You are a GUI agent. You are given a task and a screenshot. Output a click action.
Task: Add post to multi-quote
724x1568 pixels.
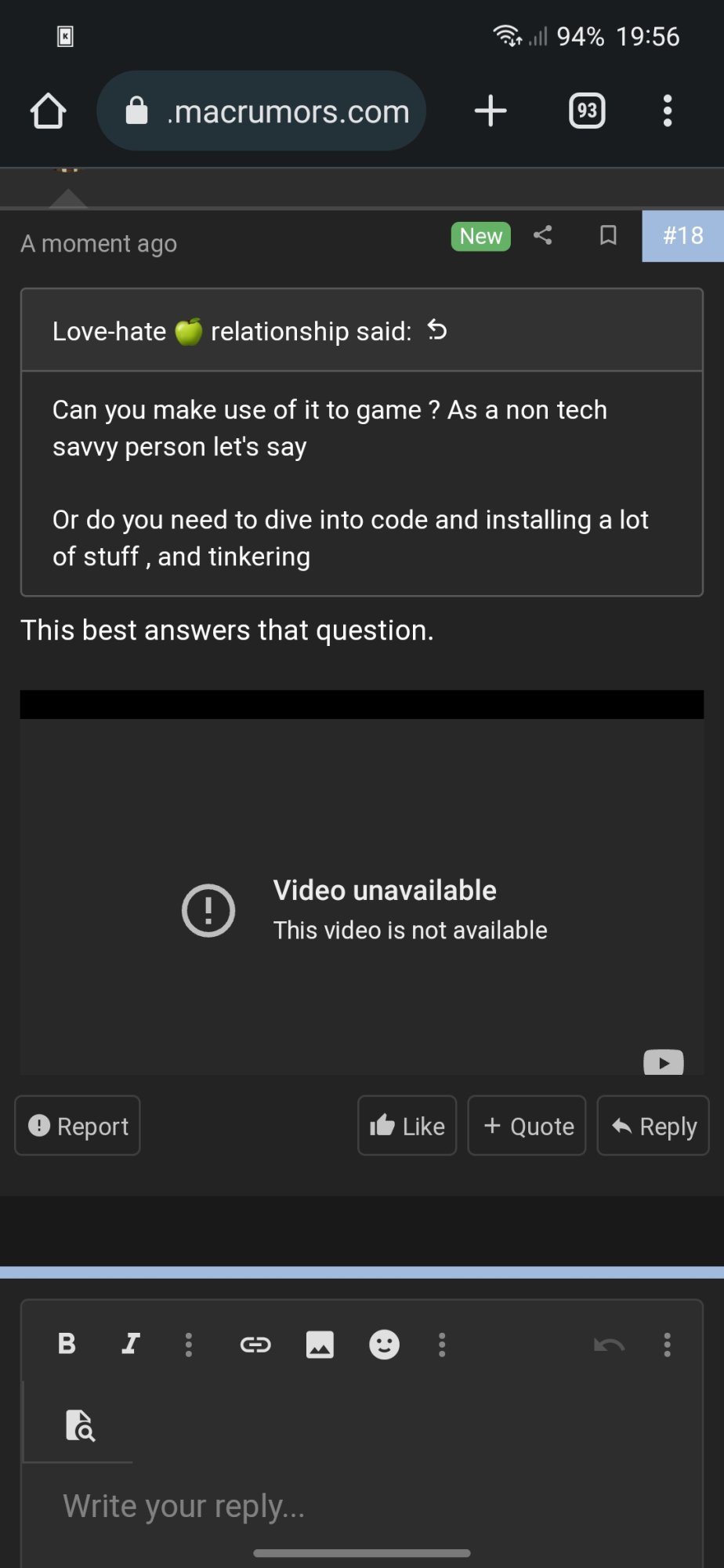(527, 1126)
